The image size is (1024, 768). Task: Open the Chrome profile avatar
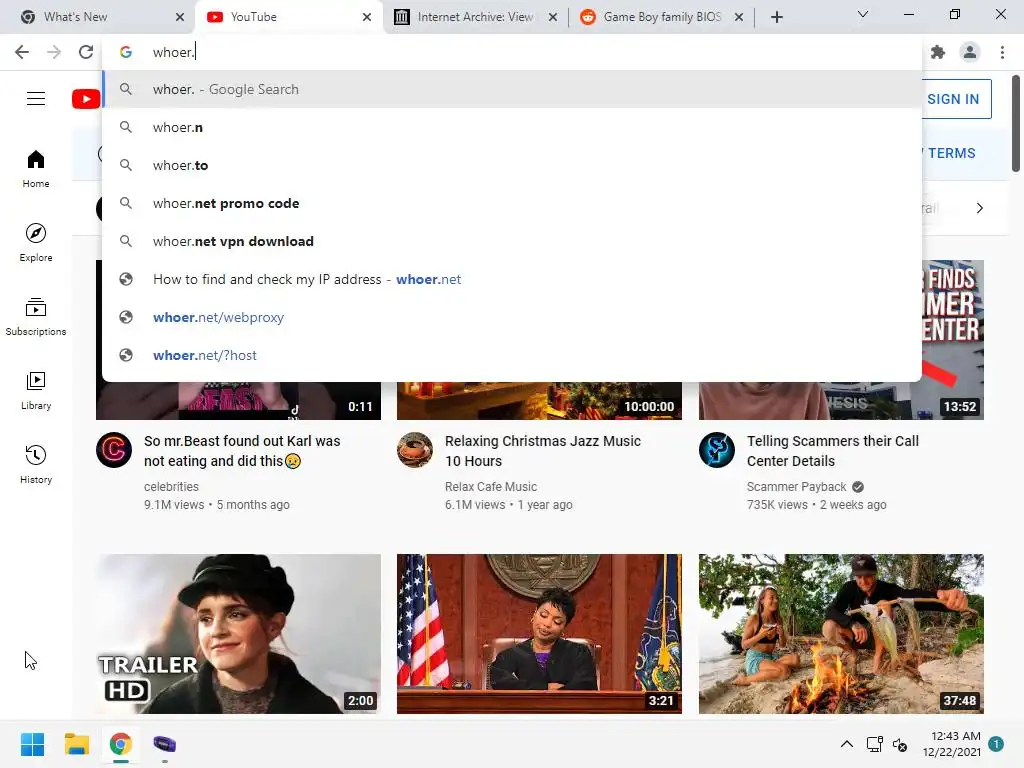point(970,52)
